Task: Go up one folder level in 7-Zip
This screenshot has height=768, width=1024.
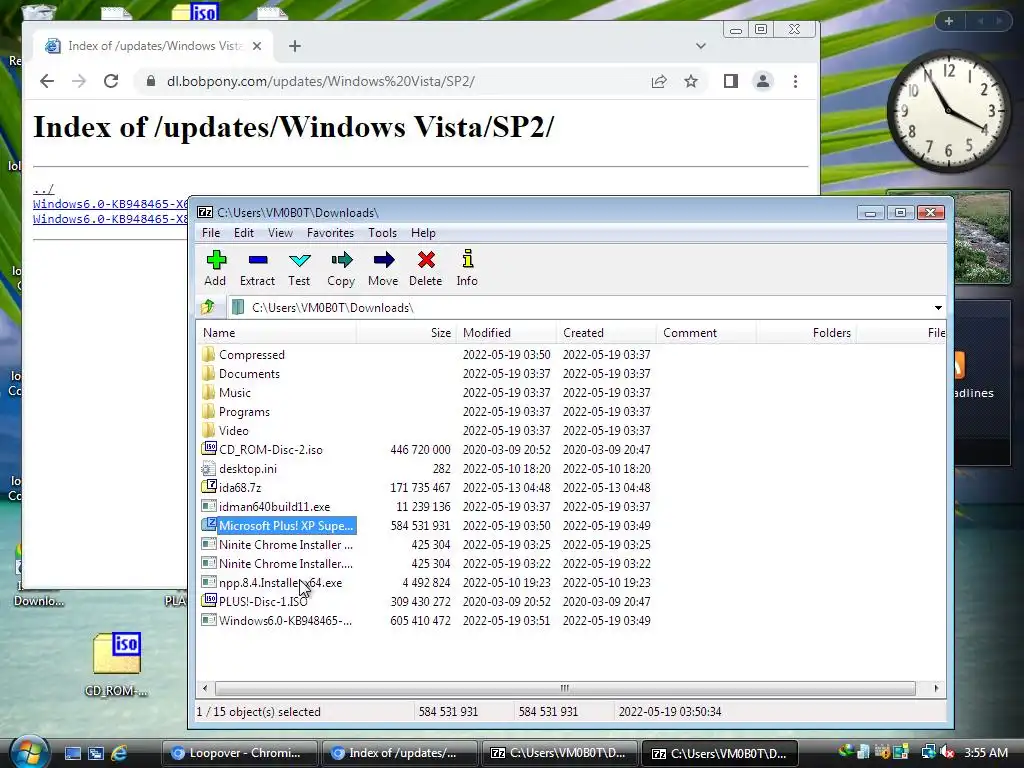Action: (x=208, y=307)
